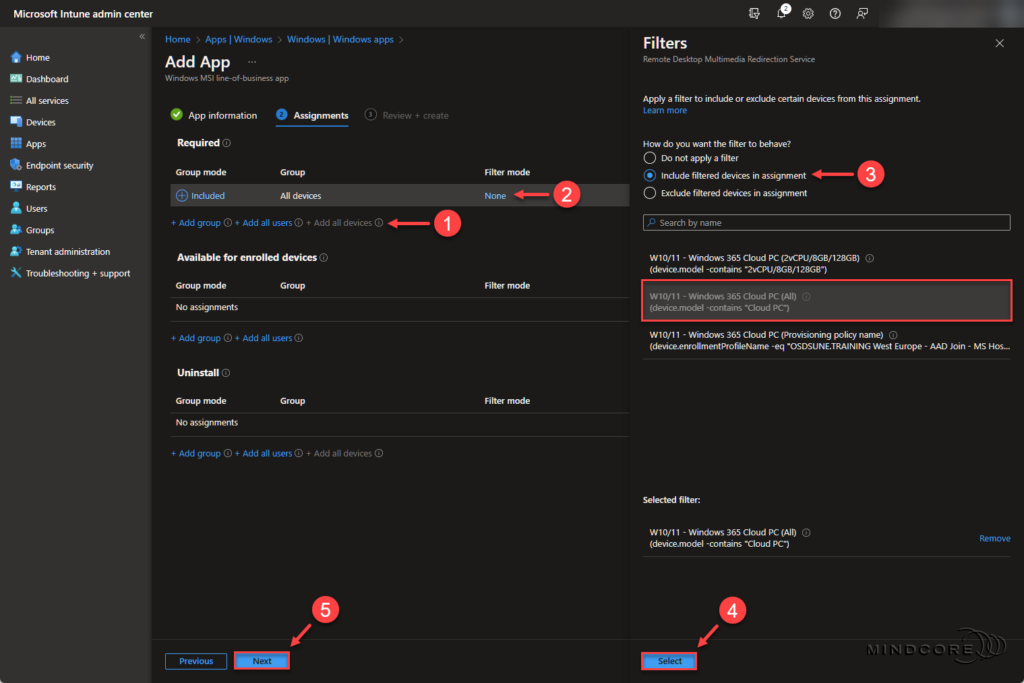Select "Include filtered devices in assignment"

[648, 175]
